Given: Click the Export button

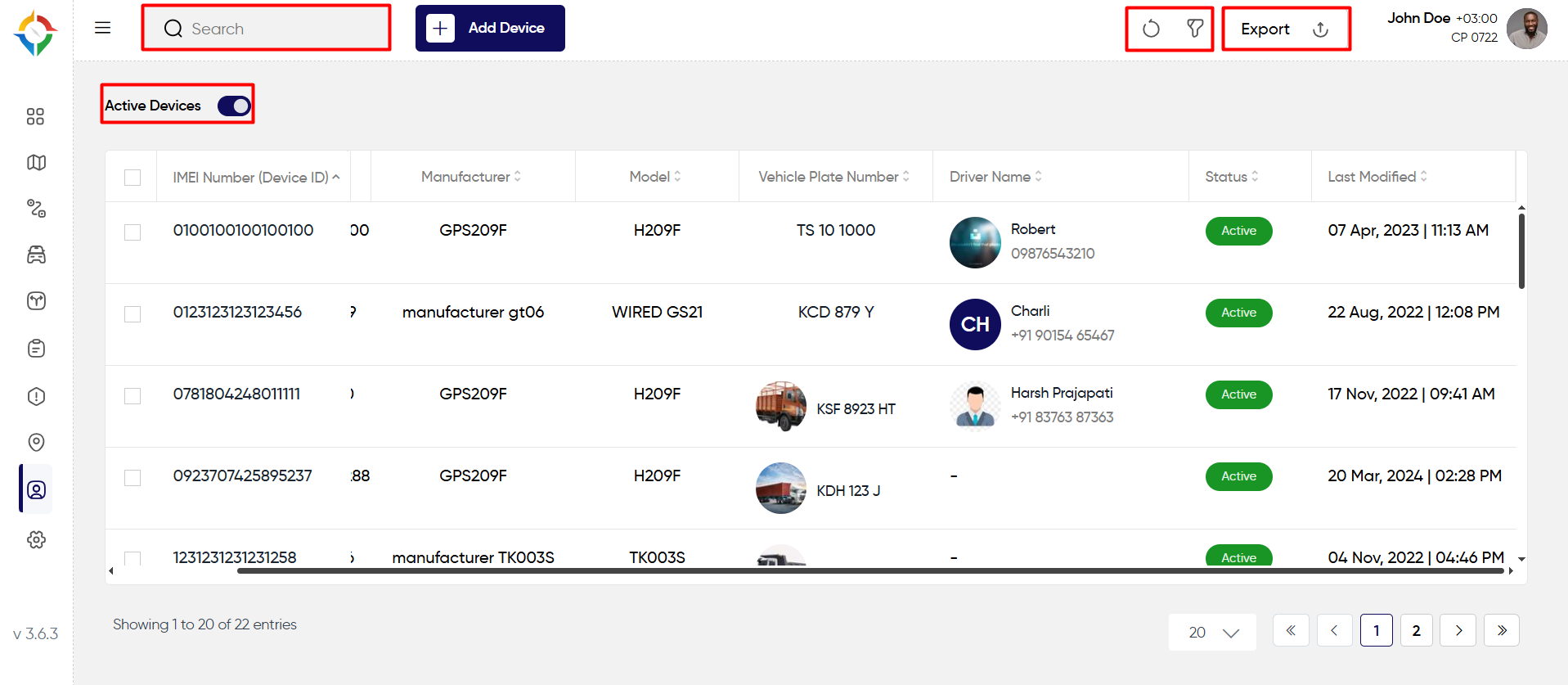Looking at the screenshot, I should pos(1286,29).
